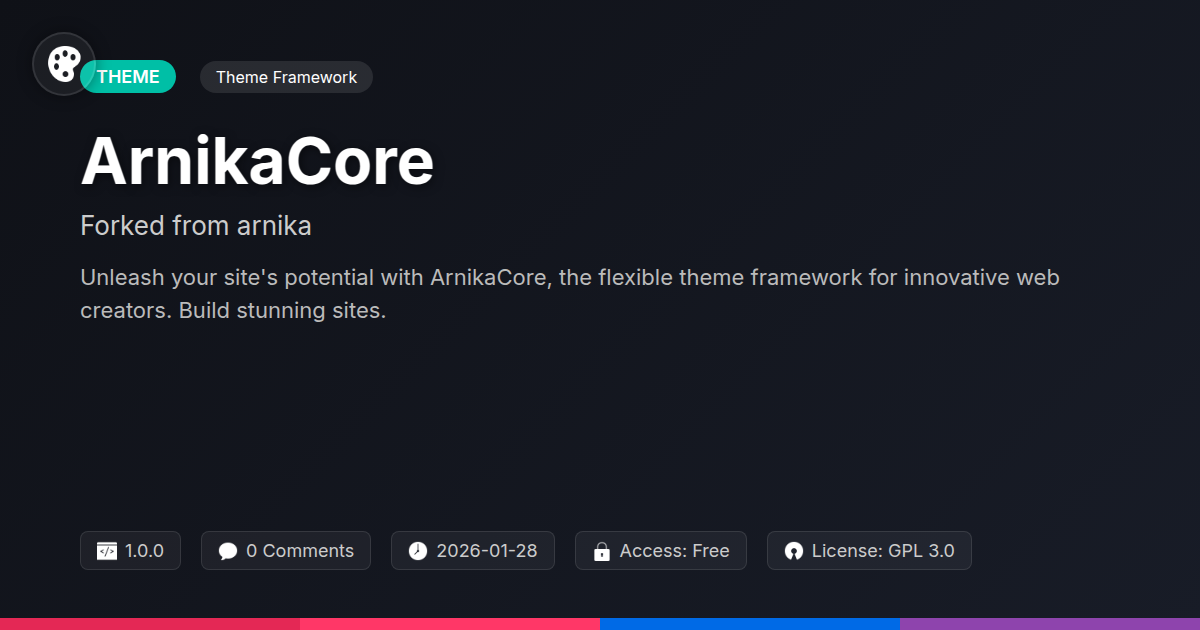The height and width of the screenshot is (630, 1200).
Task: Click the 1.0.0 version badge
Action: tap(130, 551)
